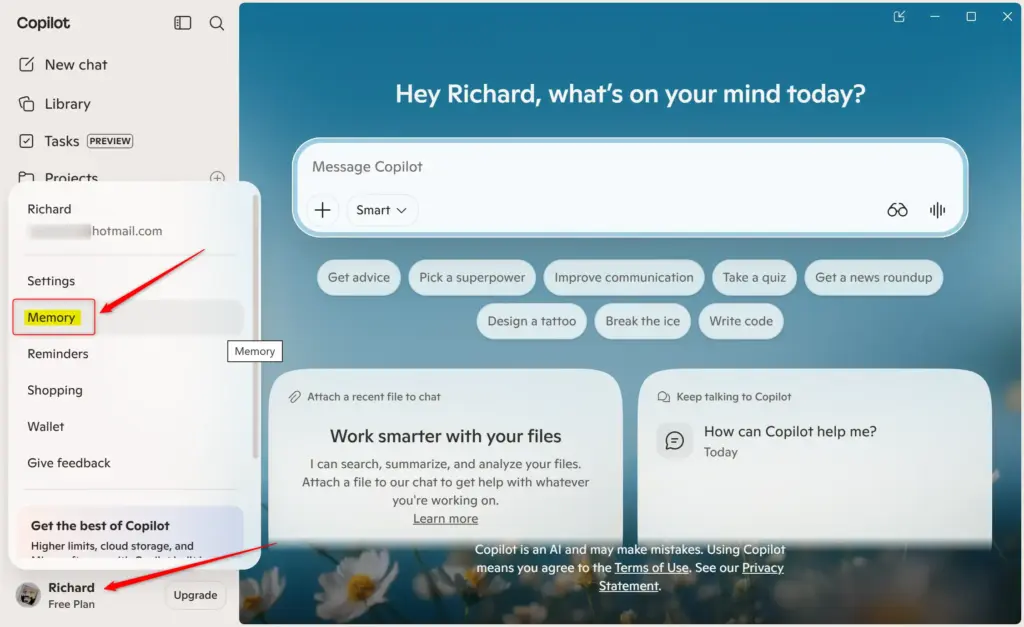The height and width of the screenshot is (627, 1024).
Task: Click the Tasks PREVIEW badge
Action: pyautogui.click(x=110, y=141)
